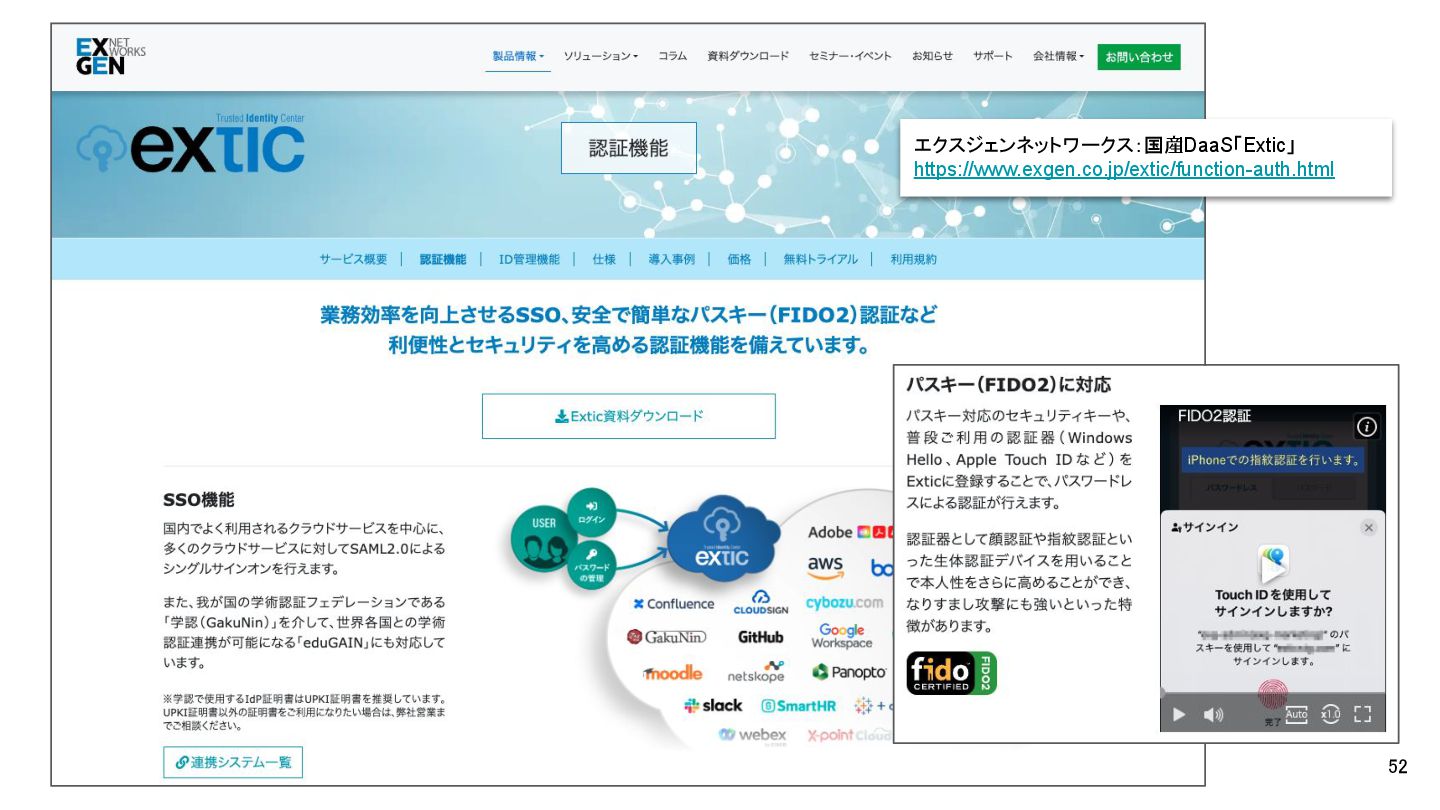The image size is (1440, 810).
Task: Select the 価格 sub-navigation tab
Action: [x=739, y=259]
